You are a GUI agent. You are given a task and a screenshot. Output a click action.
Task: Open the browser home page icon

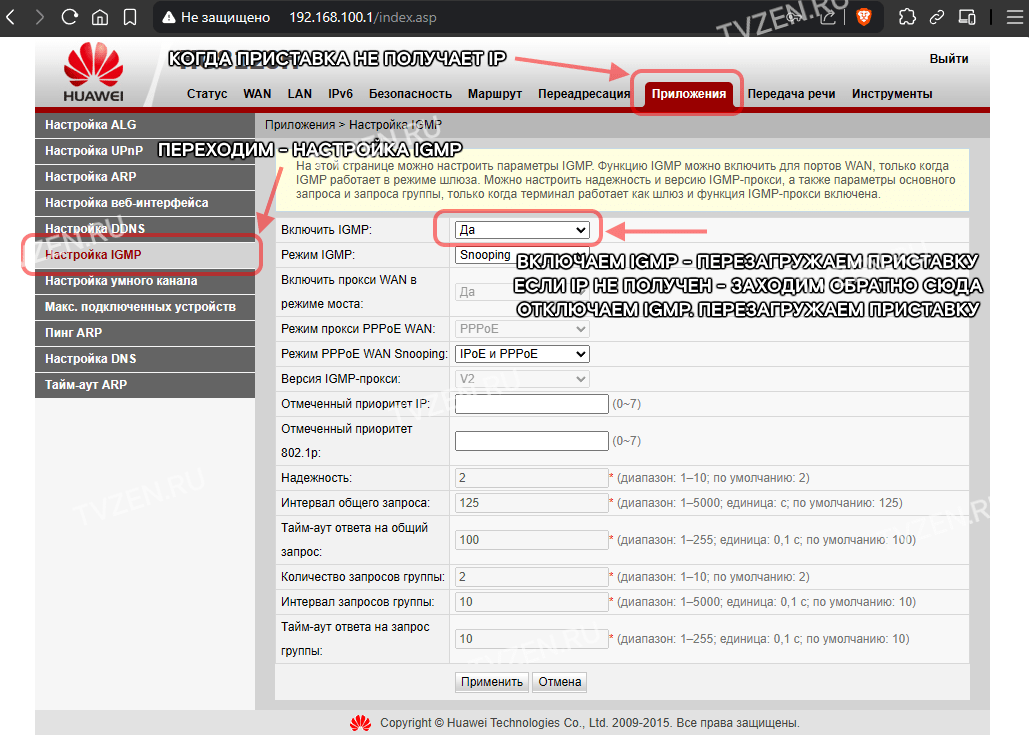point(100,17)
